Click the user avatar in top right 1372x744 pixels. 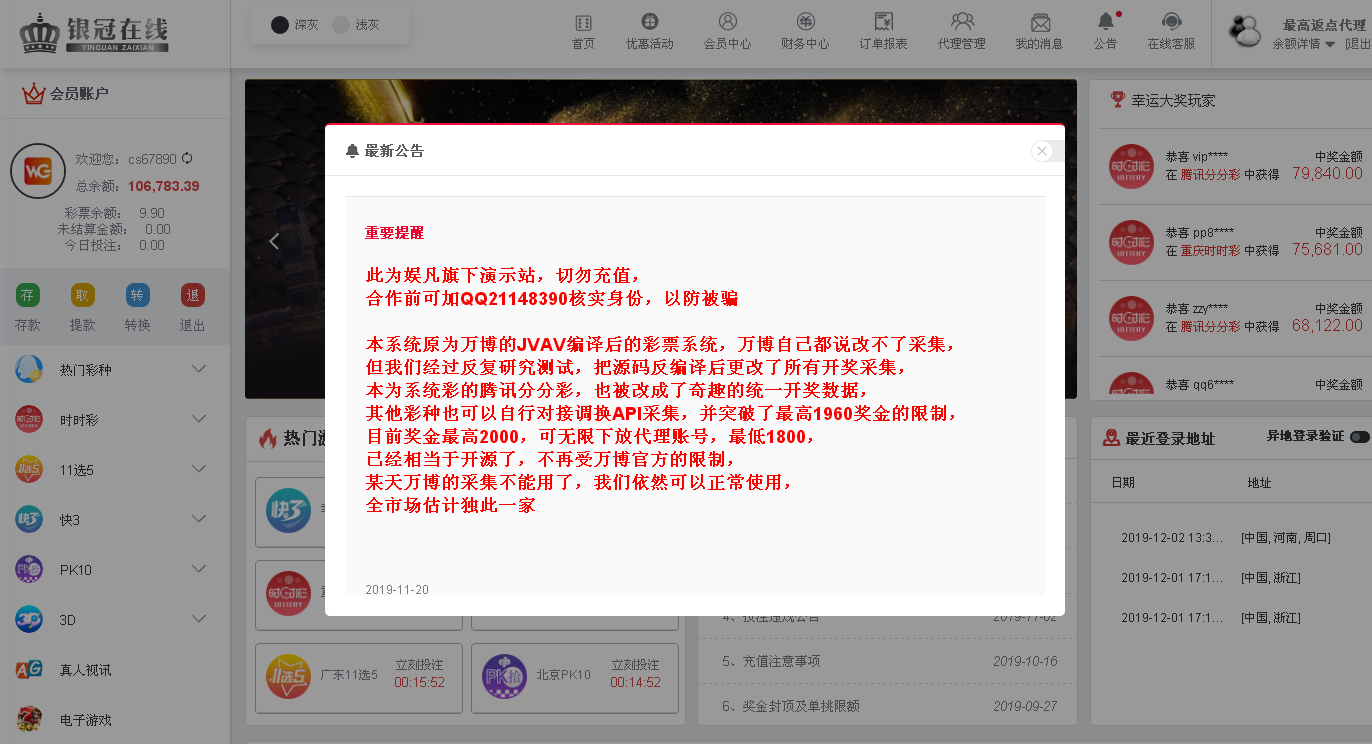[x=1245, y=32]
